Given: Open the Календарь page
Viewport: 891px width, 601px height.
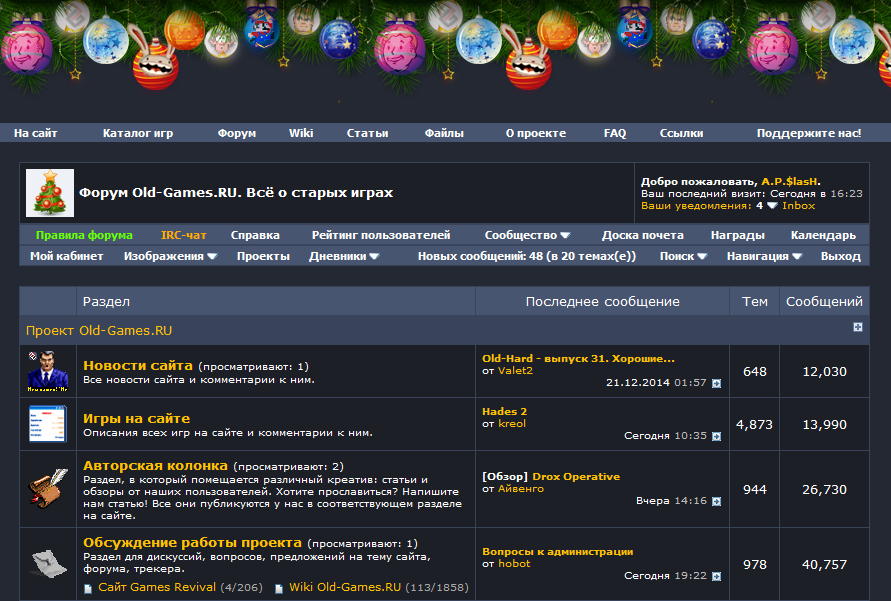Looking at the screenshot, I should 823,235.
